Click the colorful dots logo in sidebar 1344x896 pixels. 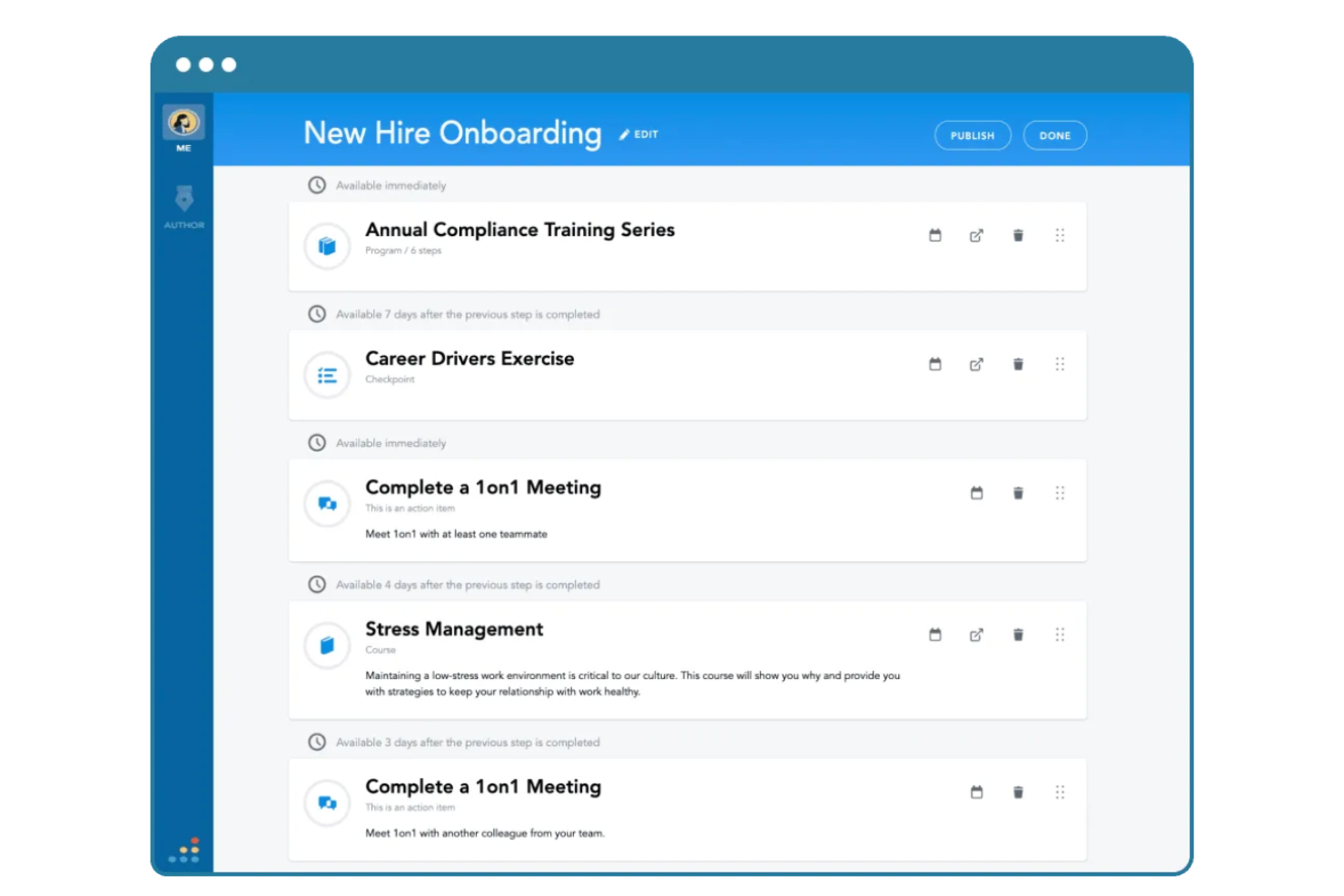pyautogui.click(x=184, y=851)
